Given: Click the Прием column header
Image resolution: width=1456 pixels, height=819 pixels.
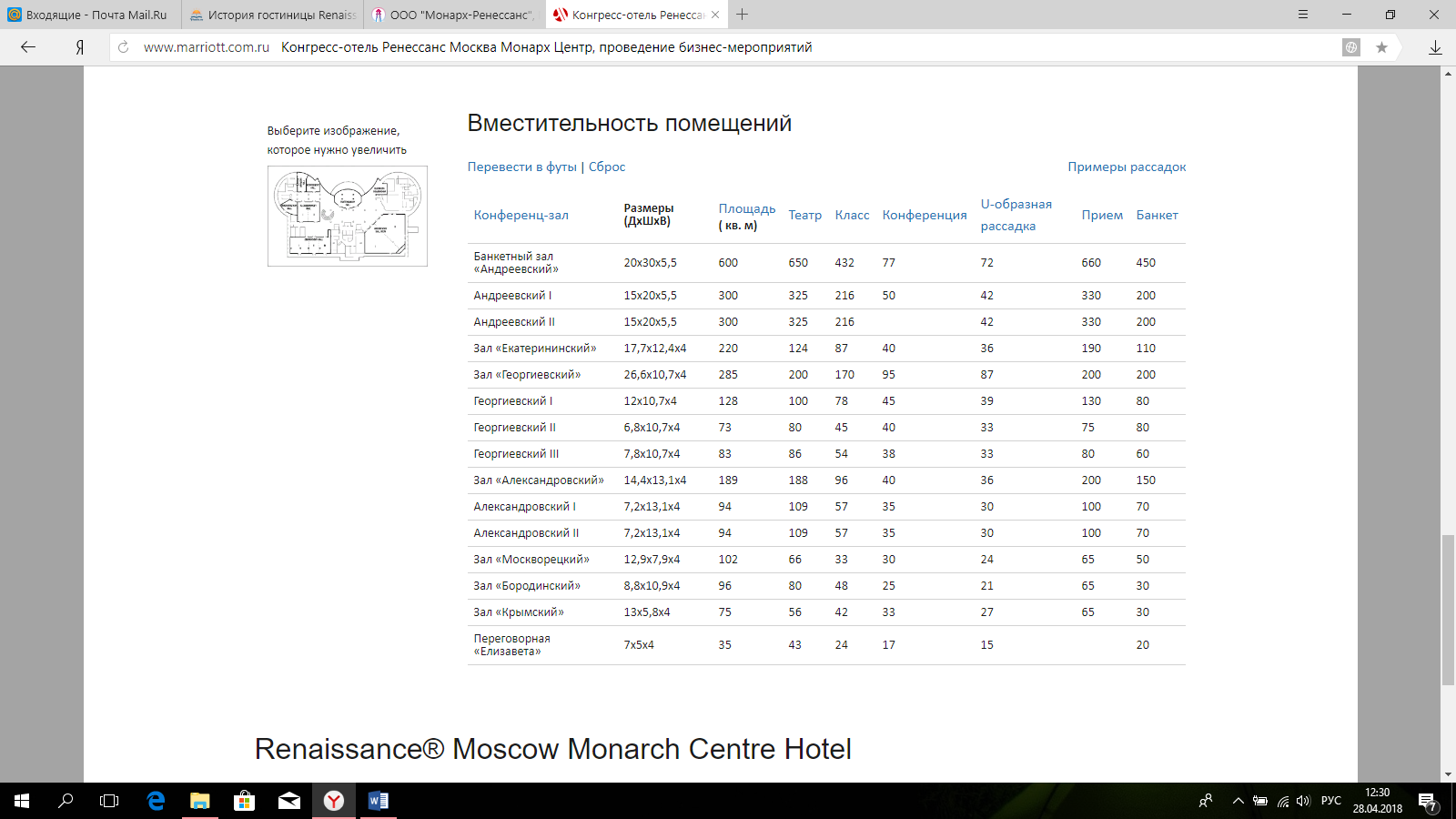Looking at the screenshot, I should tap(1102, 215).
